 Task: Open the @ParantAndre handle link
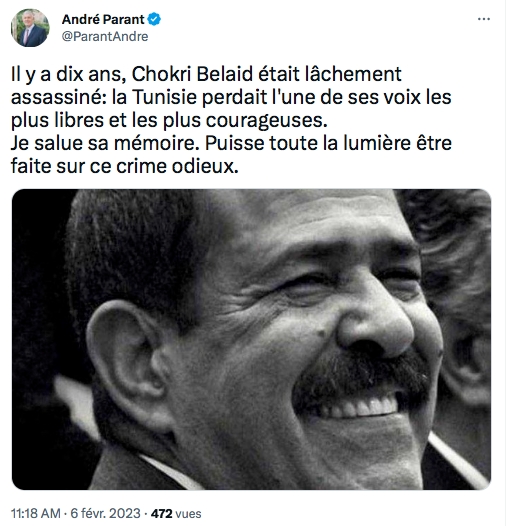pos(105,36)
